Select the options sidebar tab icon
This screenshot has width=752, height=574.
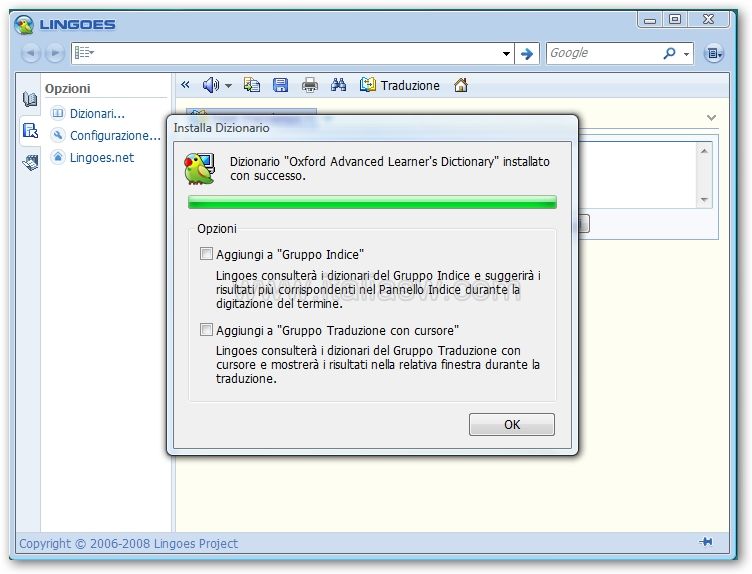[x=30, y=130]
